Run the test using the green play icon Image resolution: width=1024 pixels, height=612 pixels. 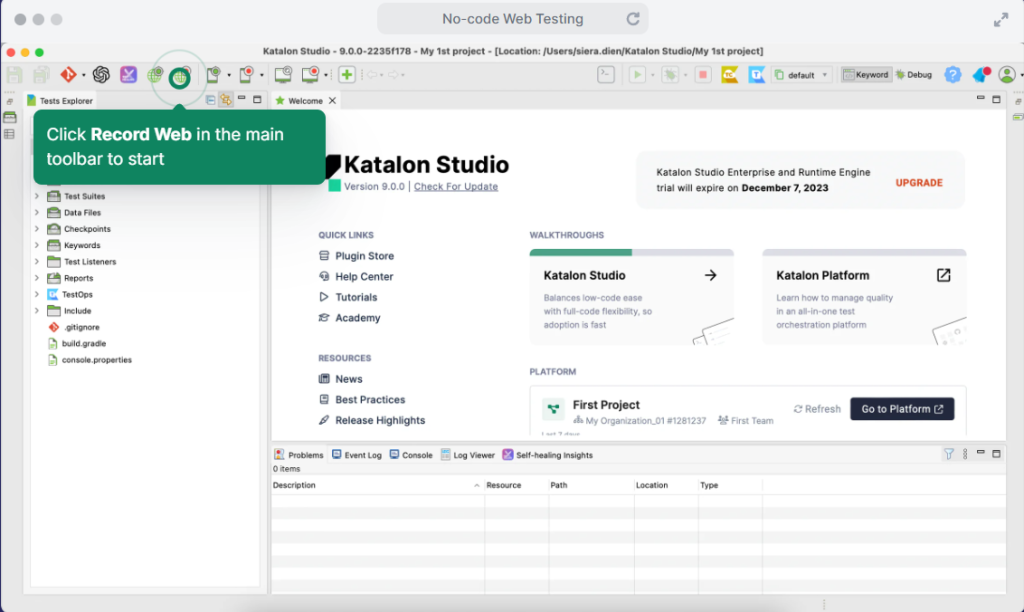point(637,74)
